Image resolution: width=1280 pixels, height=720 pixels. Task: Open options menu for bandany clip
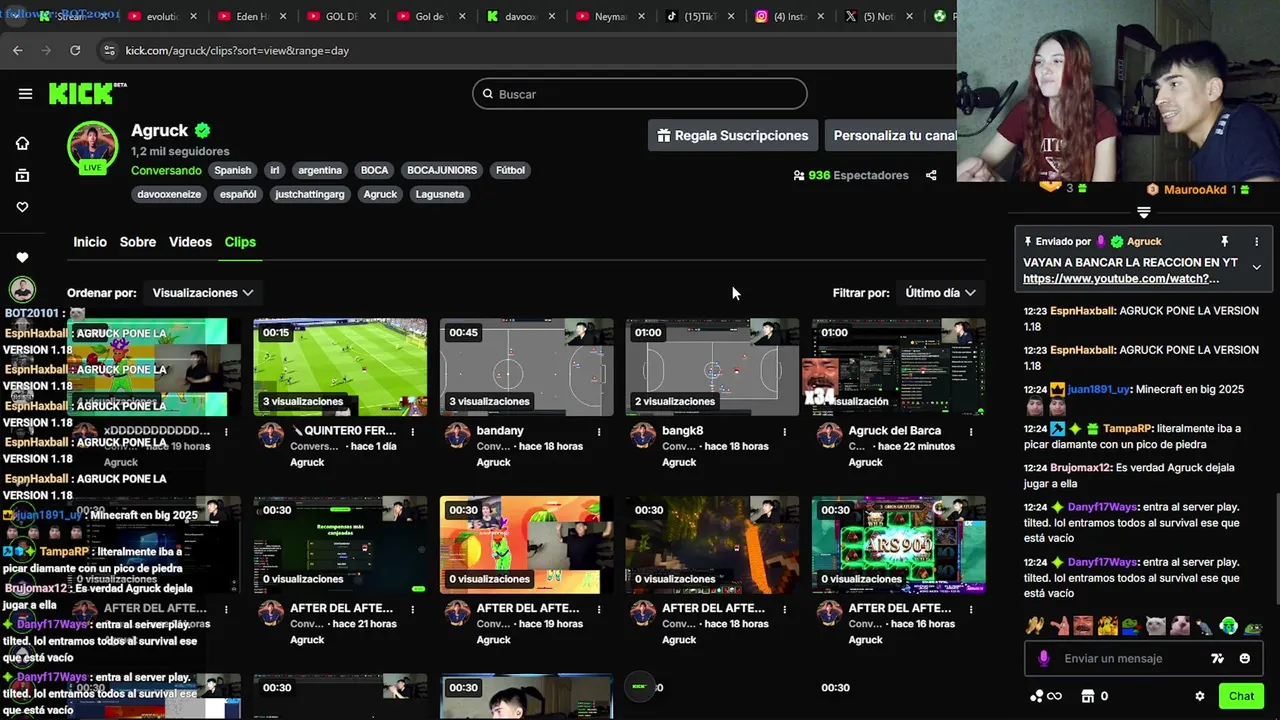tap(599, 432)
